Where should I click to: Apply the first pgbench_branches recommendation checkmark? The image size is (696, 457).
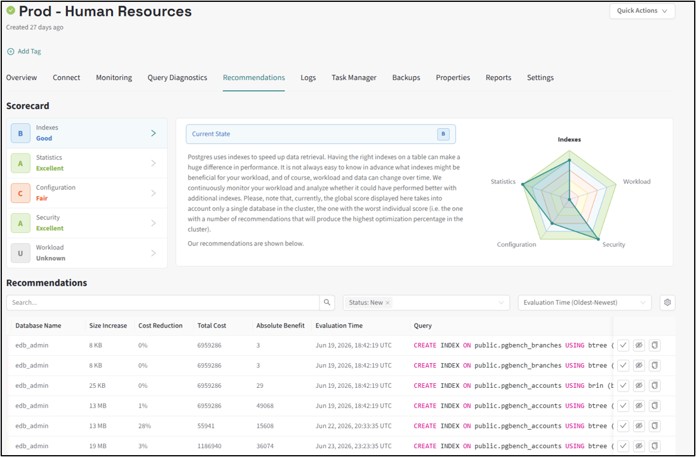pos(623,345)
